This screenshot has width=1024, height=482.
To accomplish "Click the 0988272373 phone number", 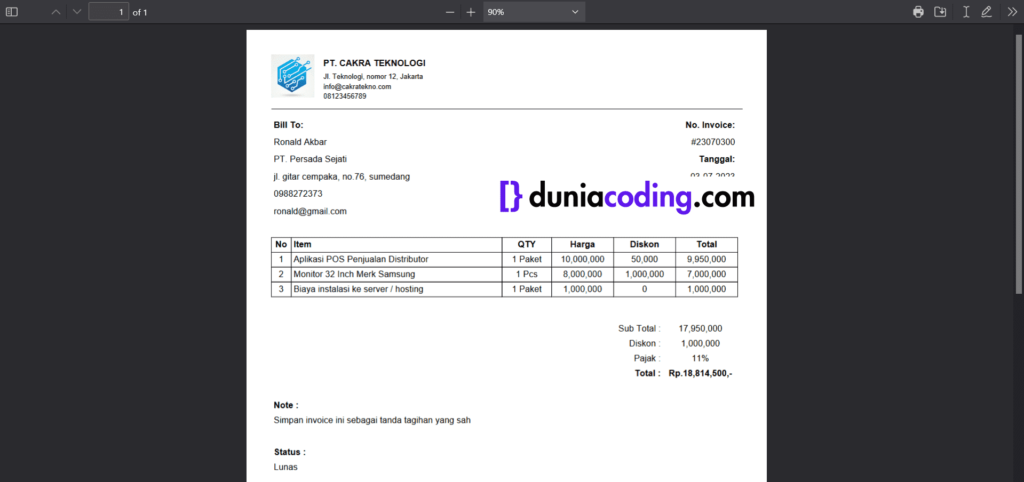I will tap(298, 193).
